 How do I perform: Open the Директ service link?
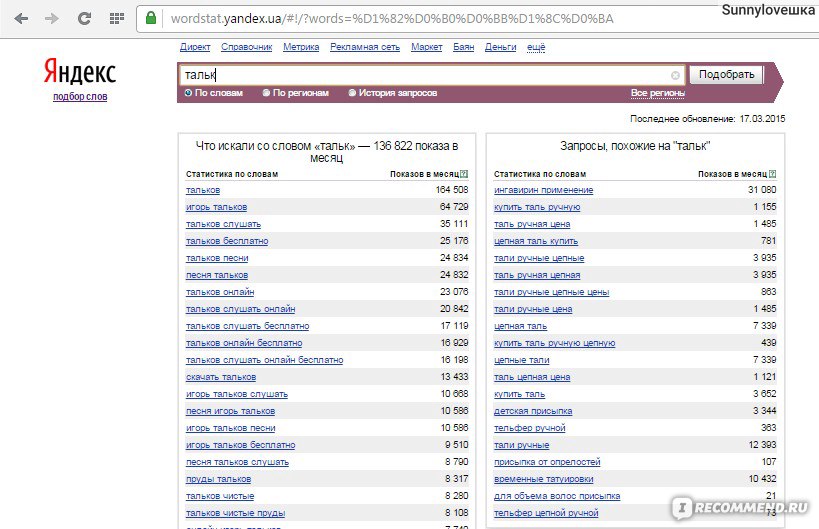(x=195, y=47)
